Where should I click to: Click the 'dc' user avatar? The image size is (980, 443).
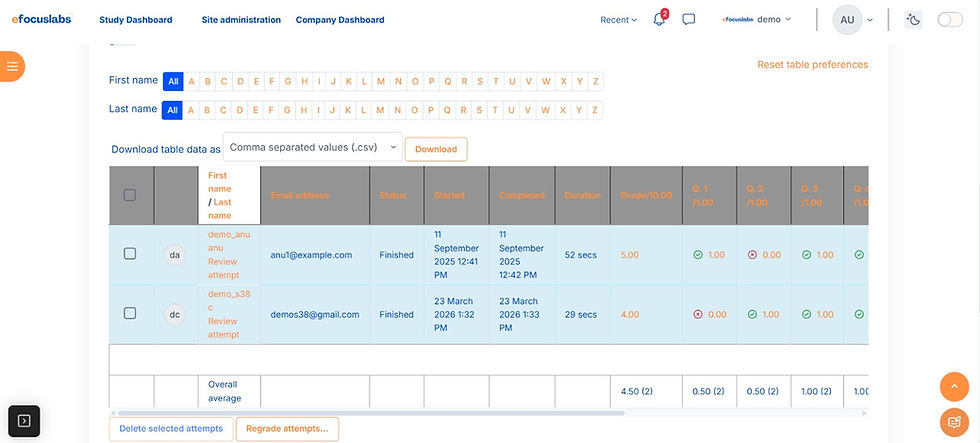[175, 314]
